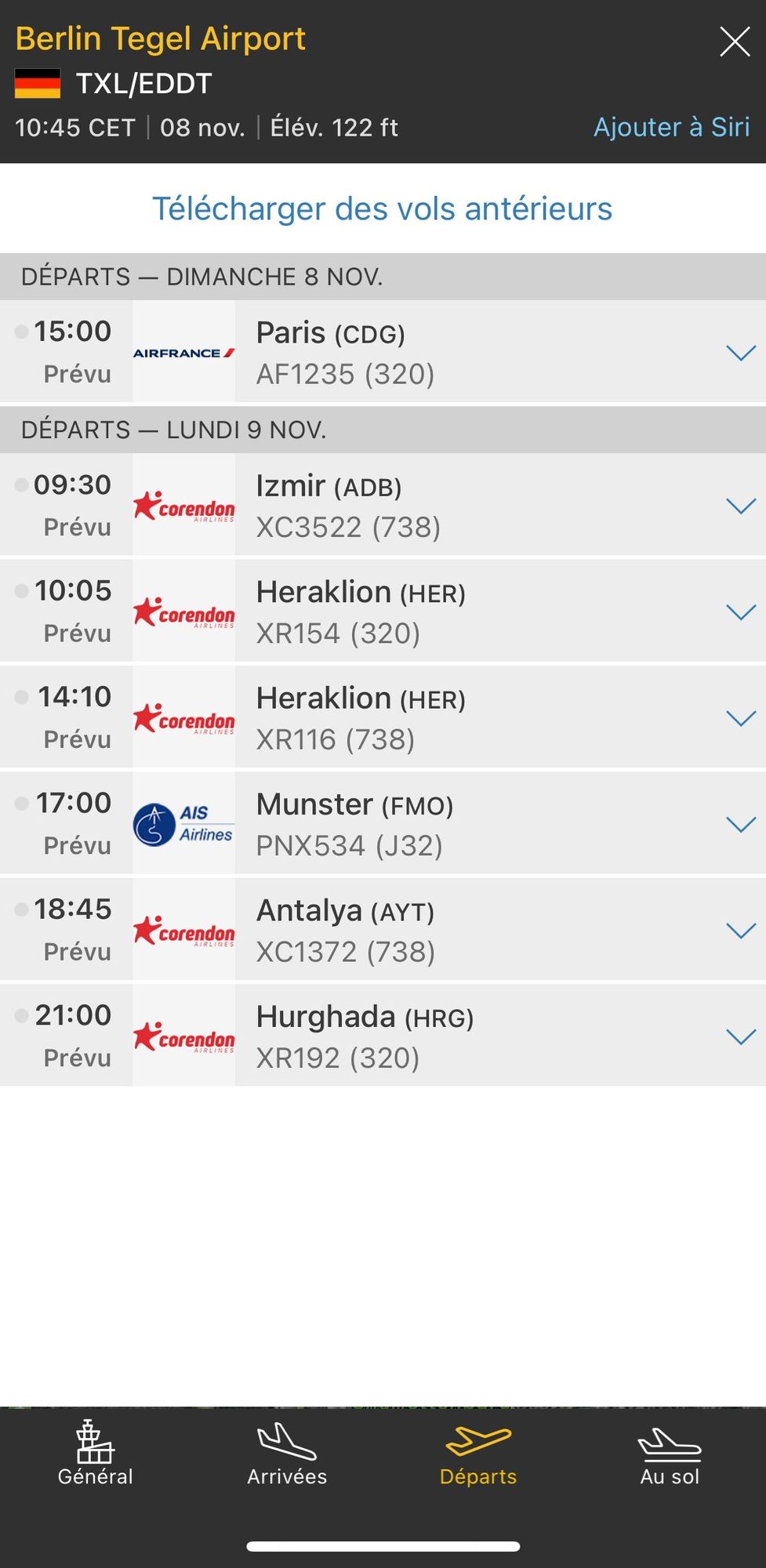Load earlier flights via Télécharger des vols antérieurs

pos(382,209)
